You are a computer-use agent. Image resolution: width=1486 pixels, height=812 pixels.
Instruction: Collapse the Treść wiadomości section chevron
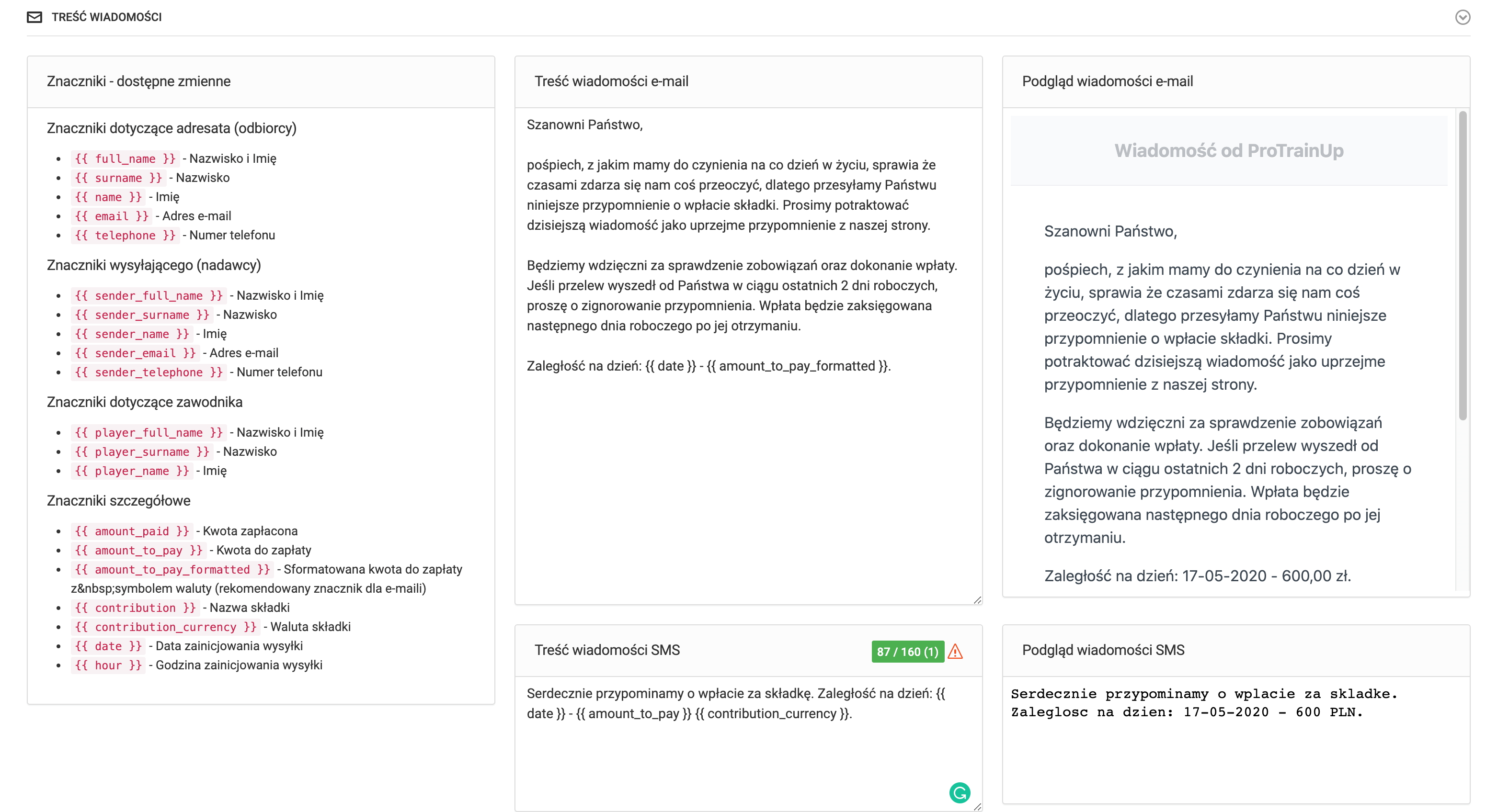pos(1463,17)
